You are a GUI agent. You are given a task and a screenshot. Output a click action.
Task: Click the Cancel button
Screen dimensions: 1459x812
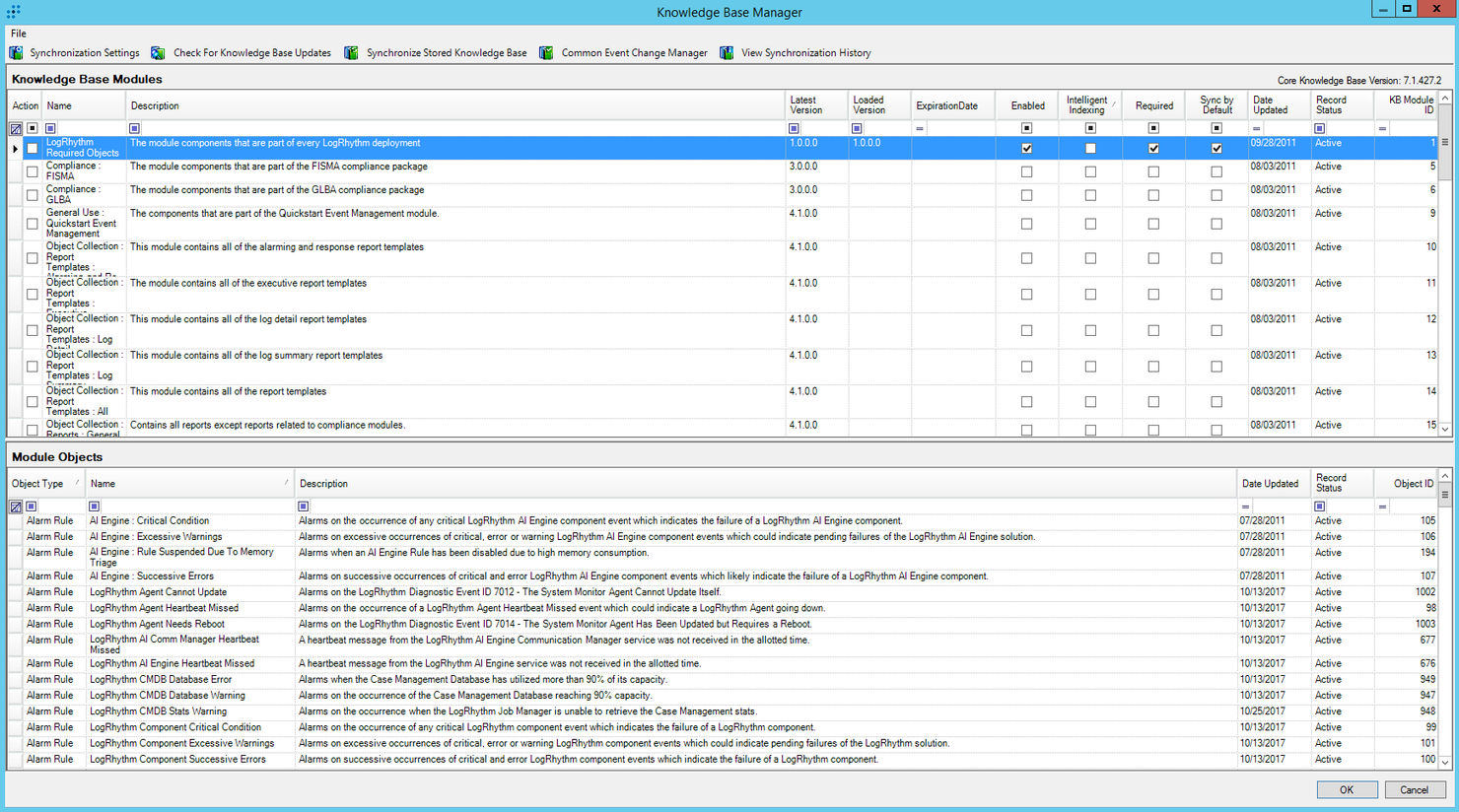point(1416,789)
